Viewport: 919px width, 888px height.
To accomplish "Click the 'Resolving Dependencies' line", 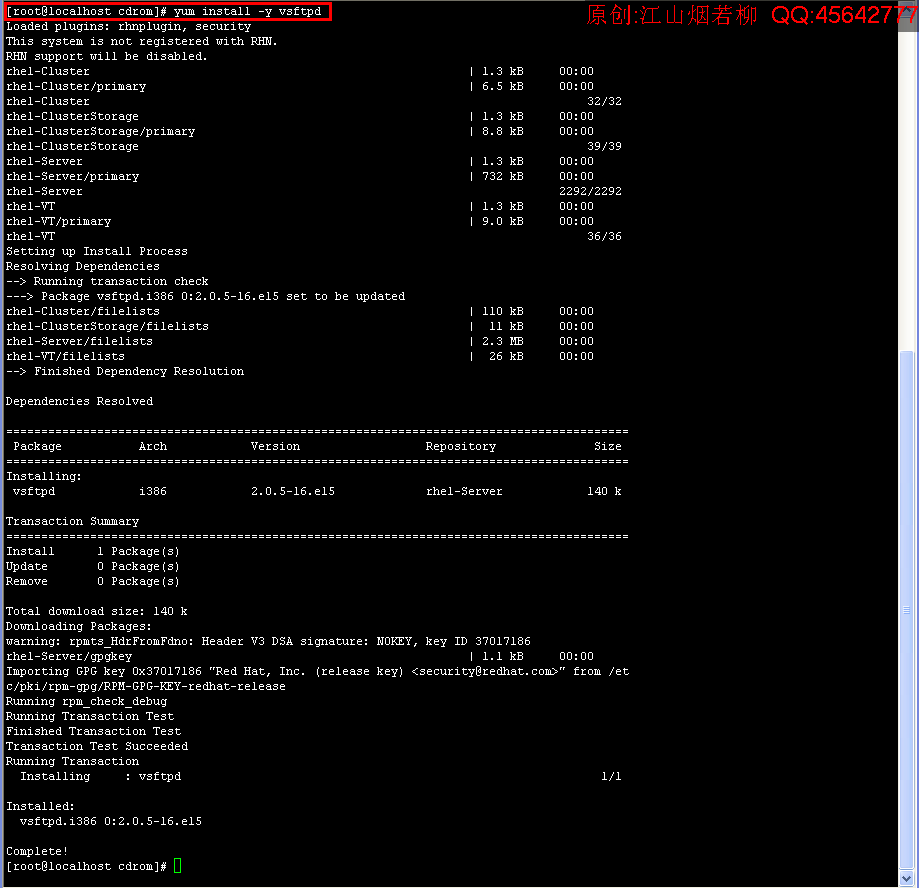I will click(x=83, y=266).
